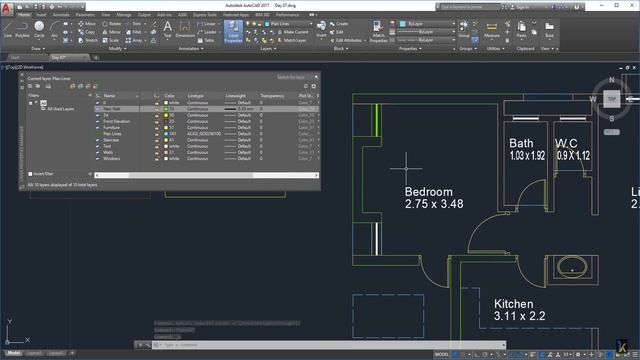Click the Paste clipboard tool

(x=521, y=29)
